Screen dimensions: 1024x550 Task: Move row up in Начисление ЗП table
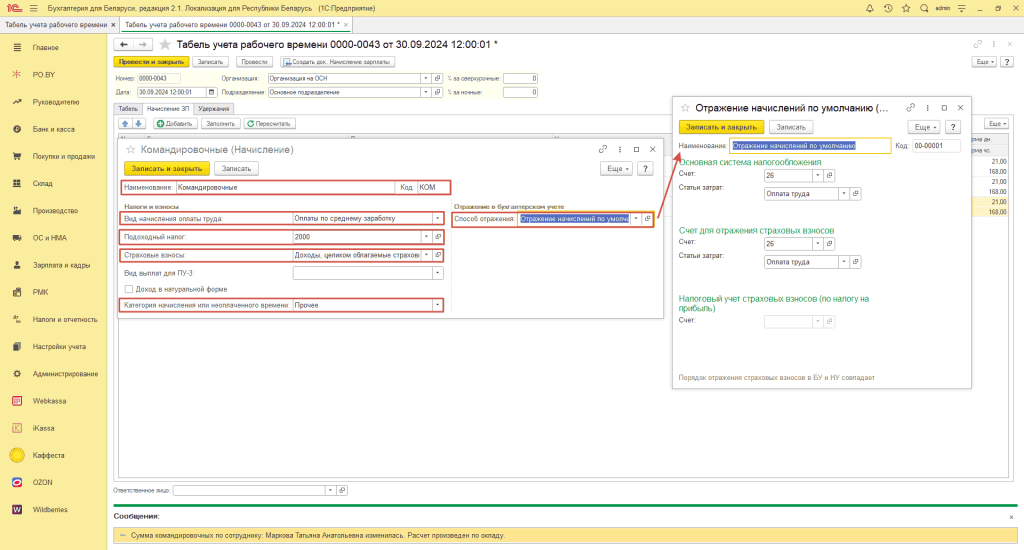[125, 123]
